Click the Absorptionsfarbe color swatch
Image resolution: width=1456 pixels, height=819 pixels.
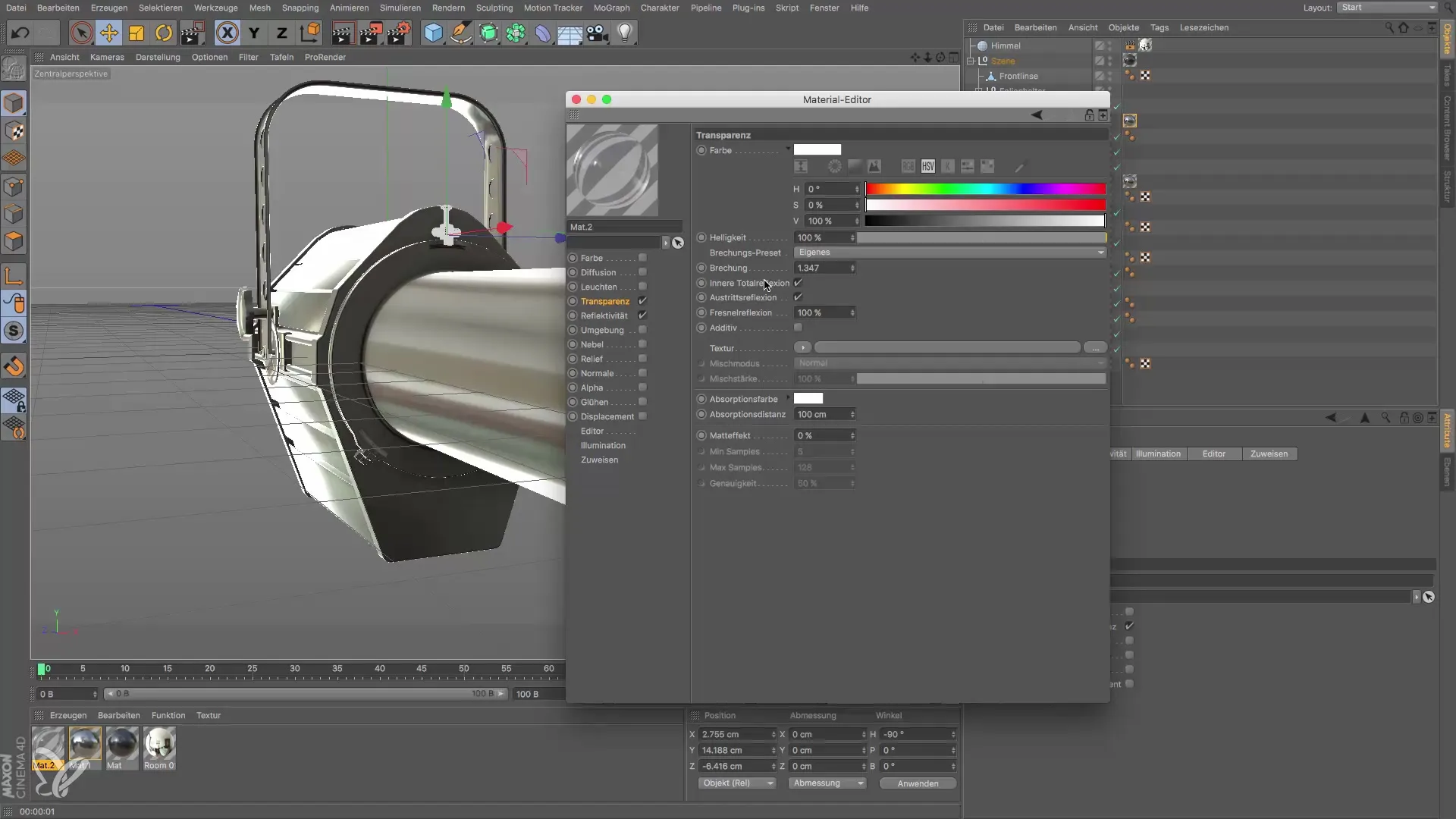click(808, 398)
